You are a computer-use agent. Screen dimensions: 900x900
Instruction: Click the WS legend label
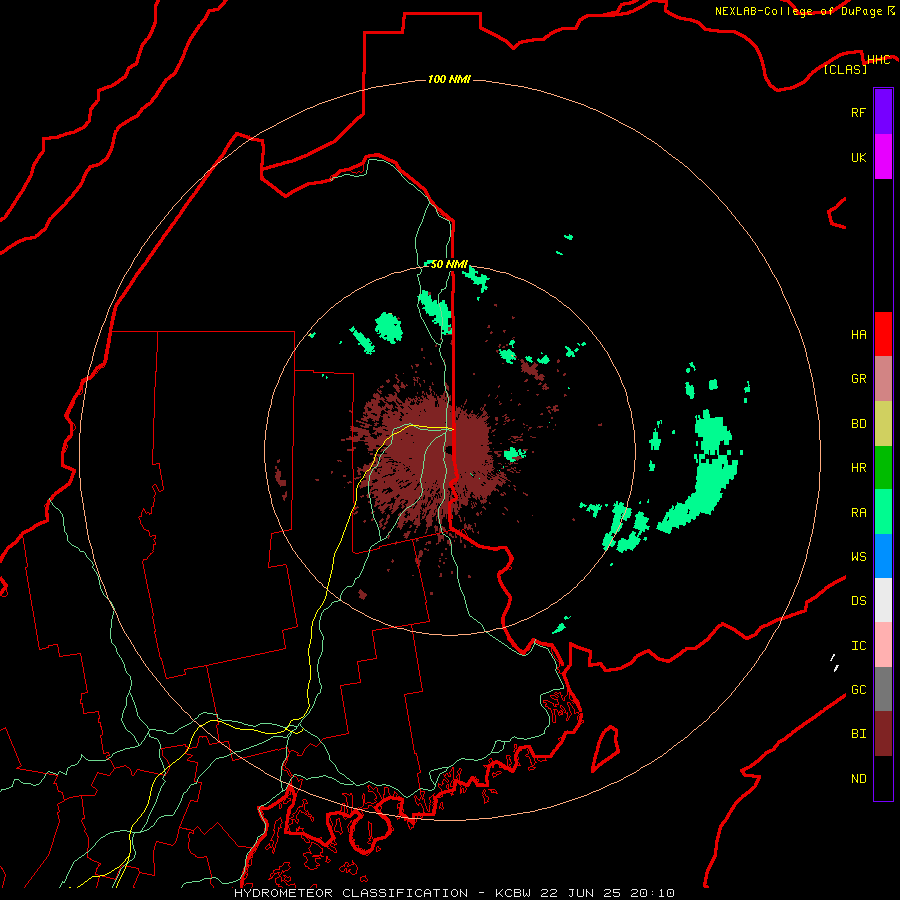[x=858, y=556]
